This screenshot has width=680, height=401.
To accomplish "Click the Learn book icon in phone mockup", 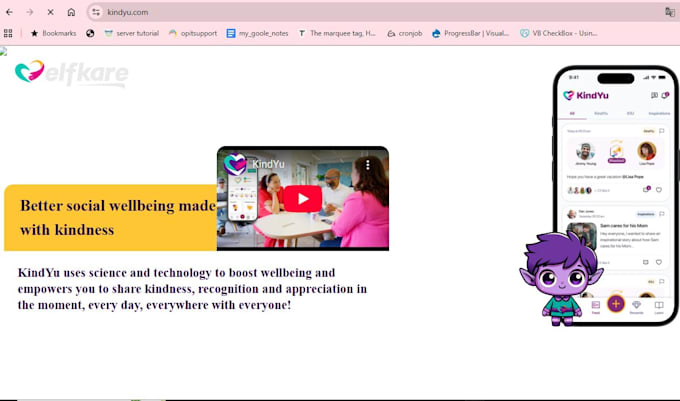I will pyautogui.click(x=659, y=307).
